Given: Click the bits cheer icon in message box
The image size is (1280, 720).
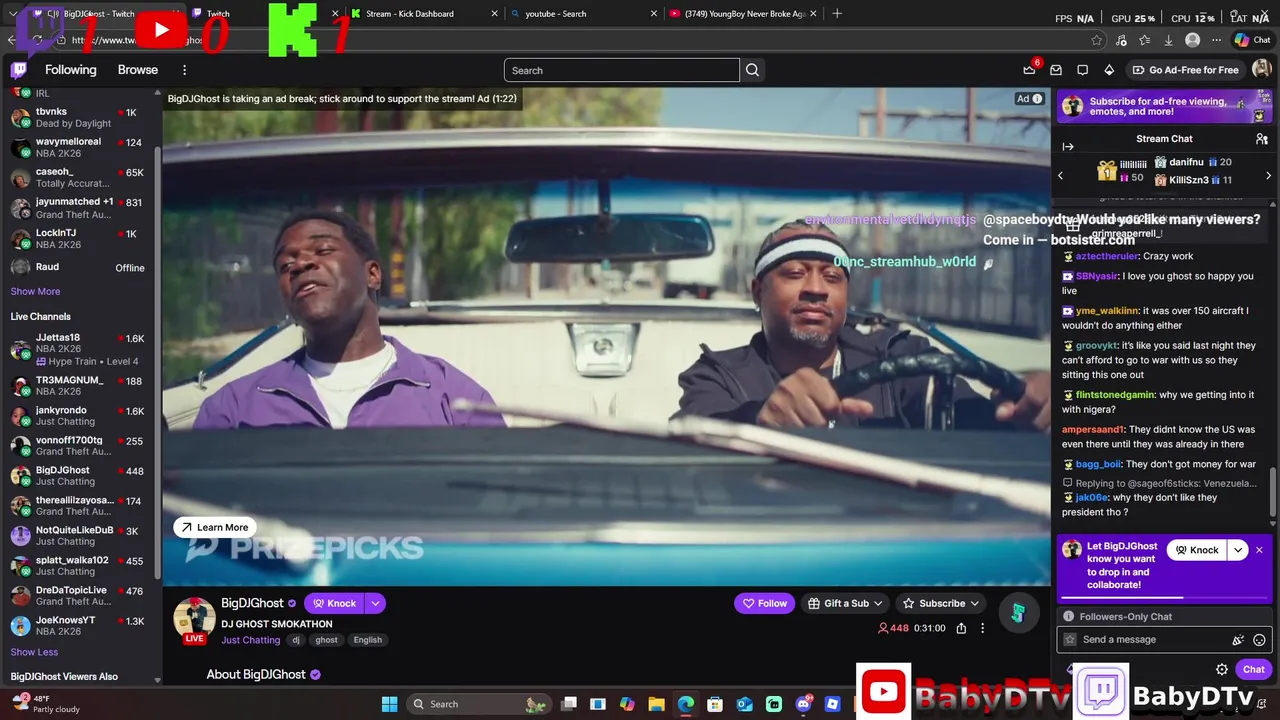Looking at the screenshot, I should tap(1238, 640).
